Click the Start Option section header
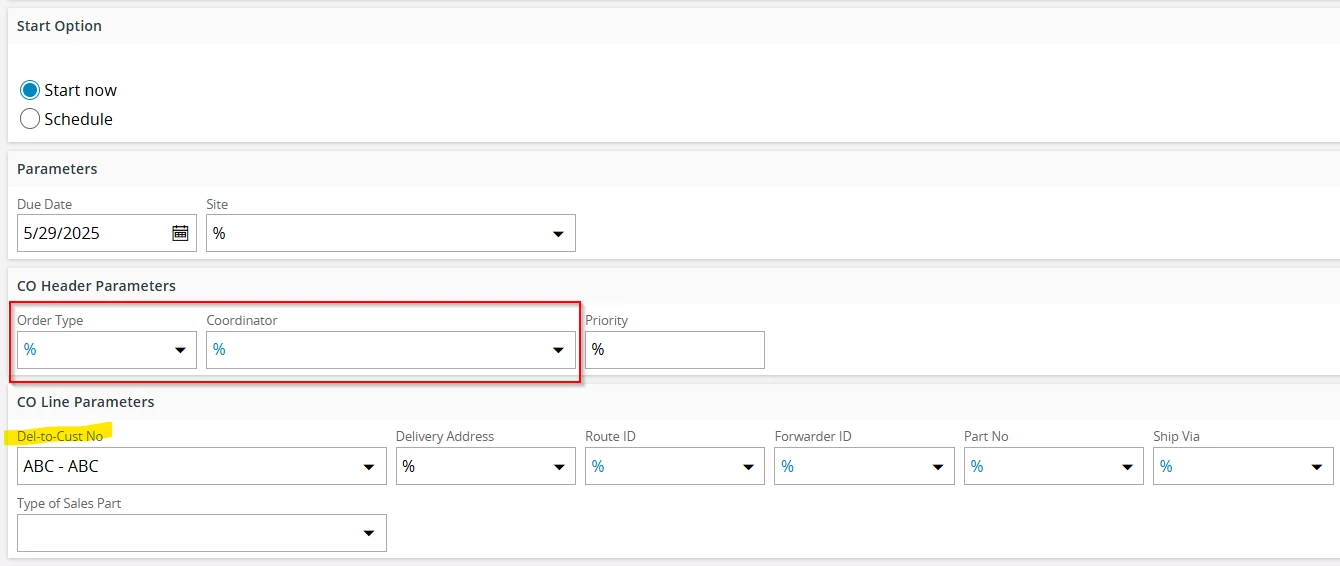This screenshot has height=566, width=1340. pos(59,26)
